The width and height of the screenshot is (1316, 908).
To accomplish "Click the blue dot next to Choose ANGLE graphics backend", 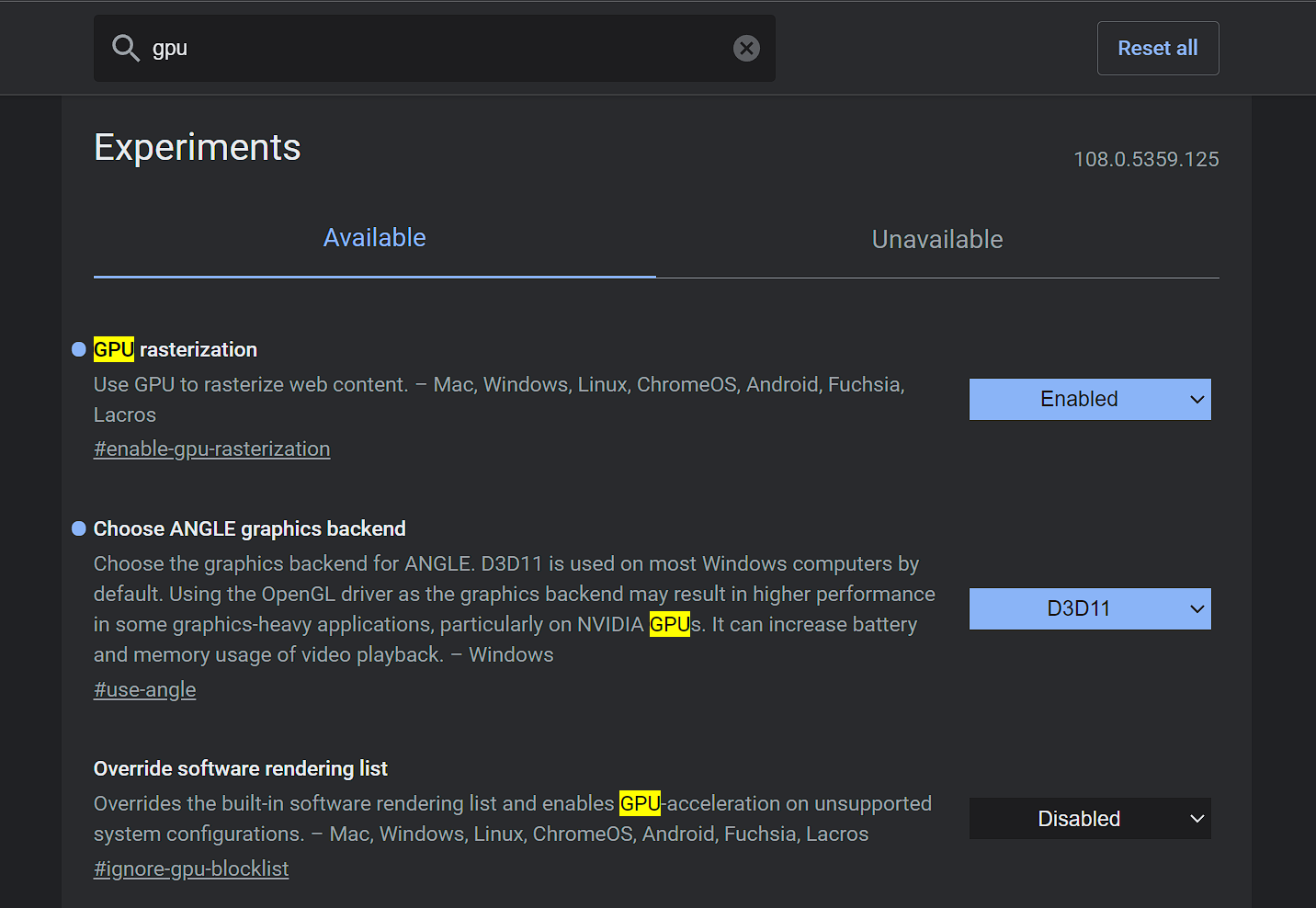I will click(79, 528).
